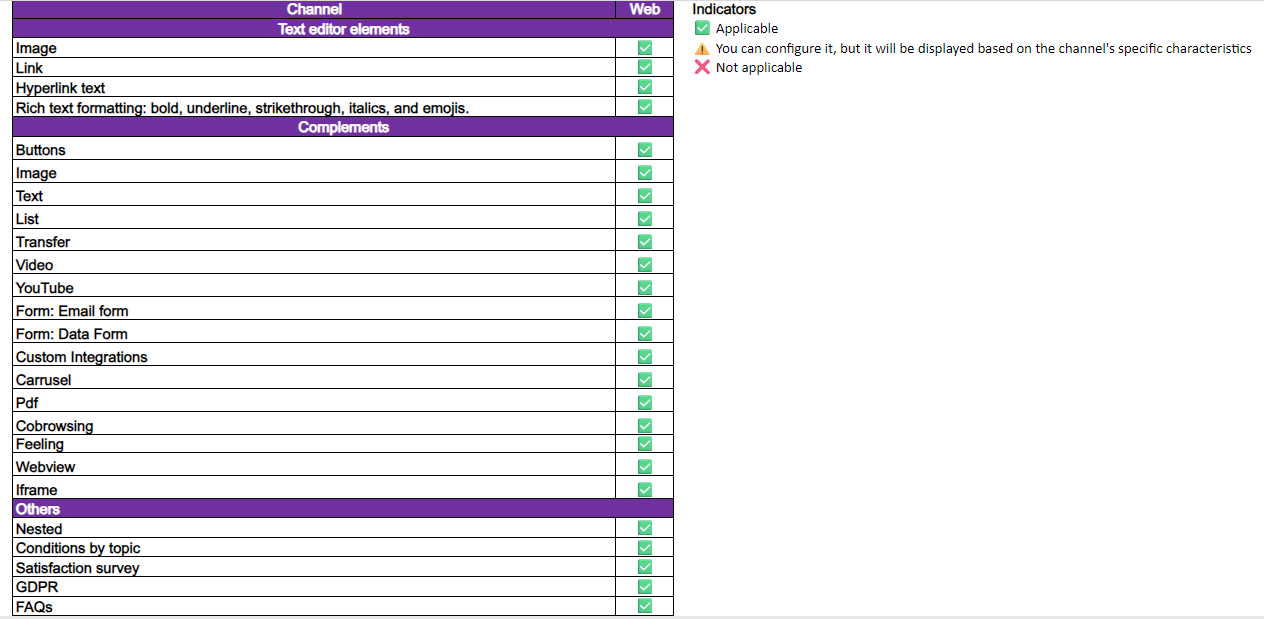Click the Others section header

click(x=343, y=509)
